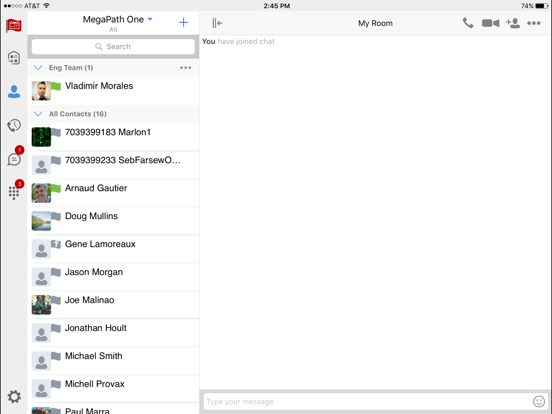
Task: Tap battery indicator in status bar
Action: (541, 6)
